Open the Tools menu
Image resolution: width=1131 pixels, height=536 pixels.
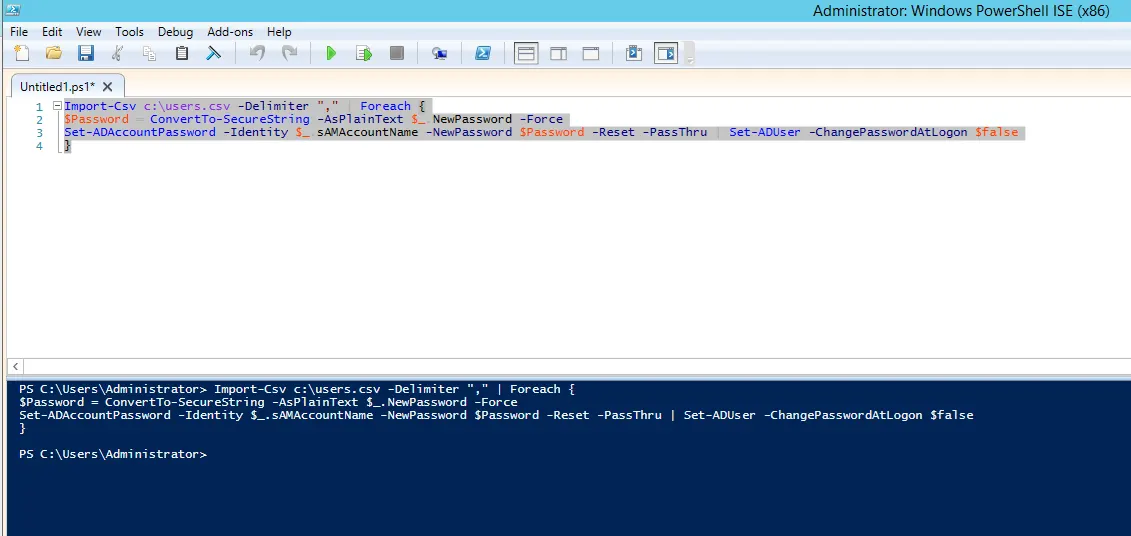click(x=130, y=32)
